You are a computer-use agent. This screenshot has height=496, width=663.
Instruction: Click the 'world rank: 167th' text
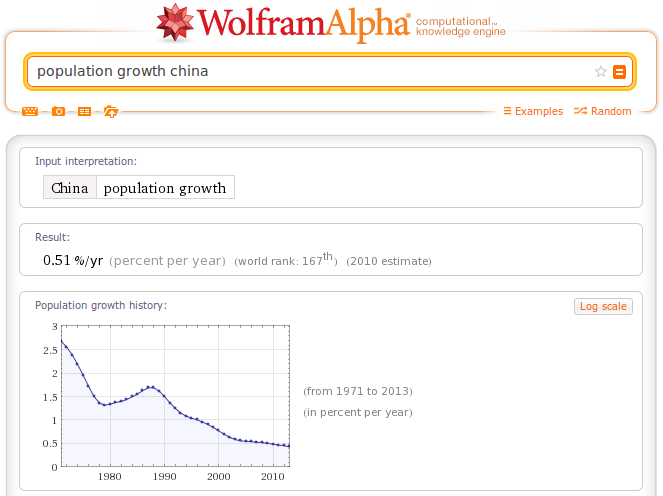click(x=286, y=260)
